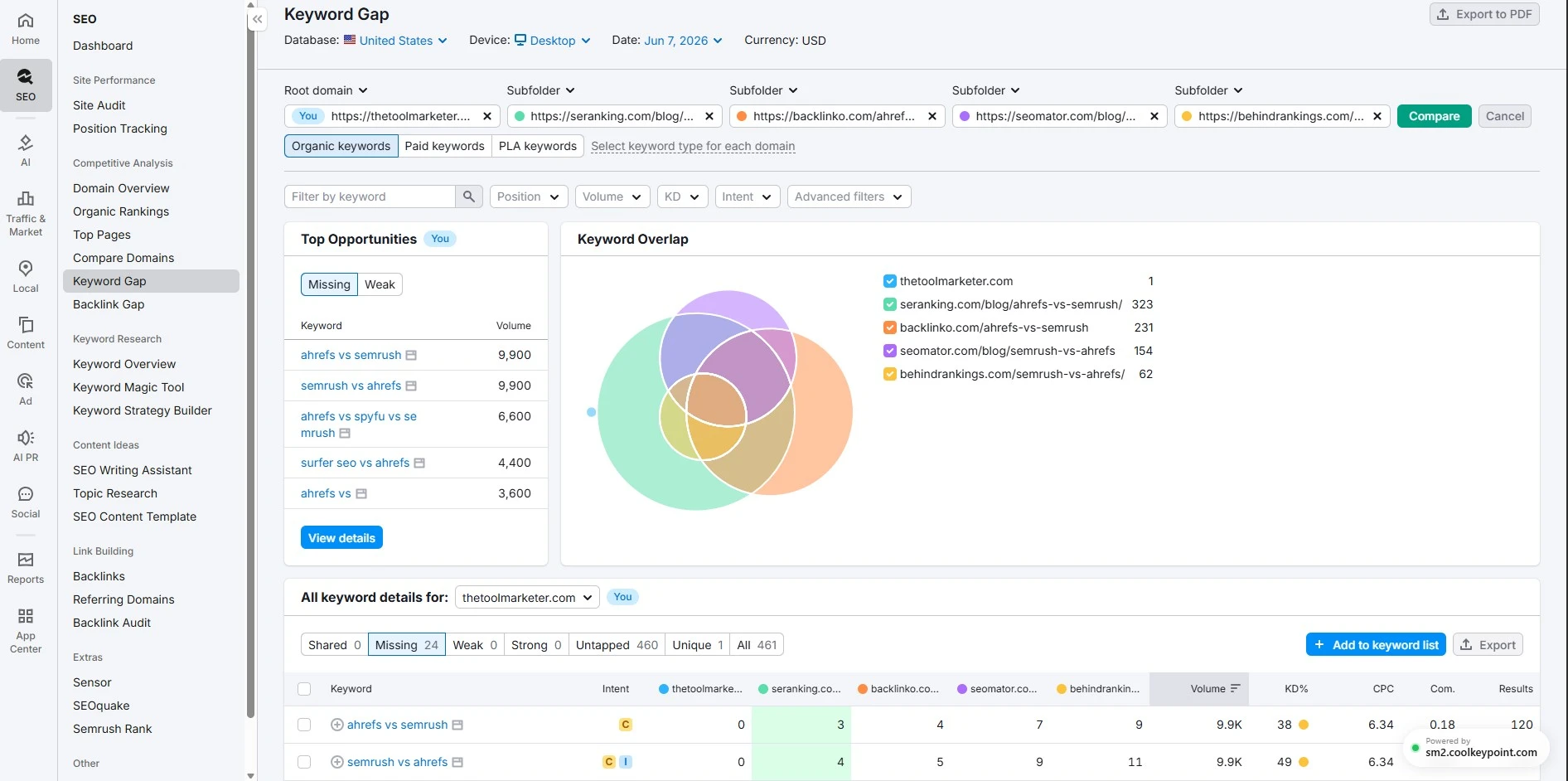Click Add to keyword list button
This screenshot has width=1568, height=781.
point(1376,645)
